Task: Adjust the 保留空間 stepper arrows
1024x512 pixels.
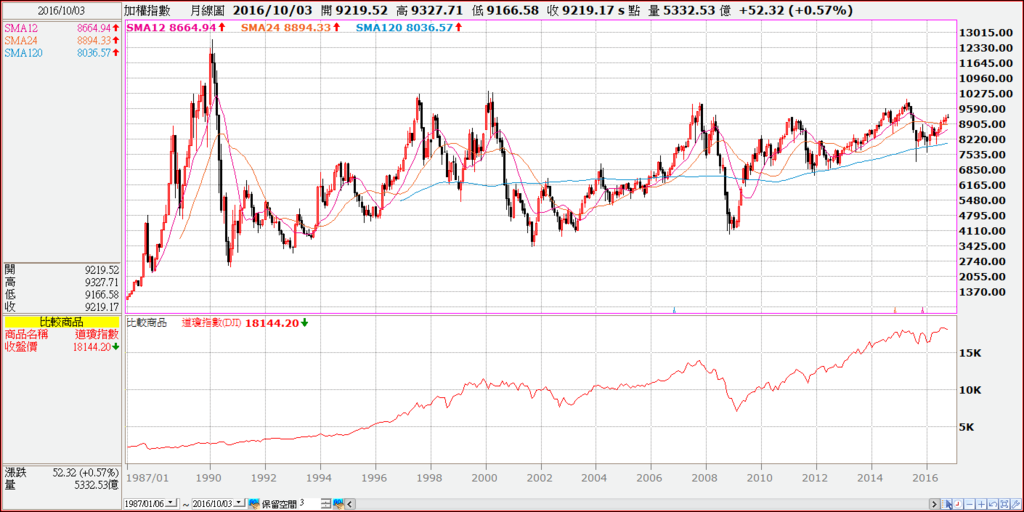Action: pyautogui.click(x=326, y=504)
